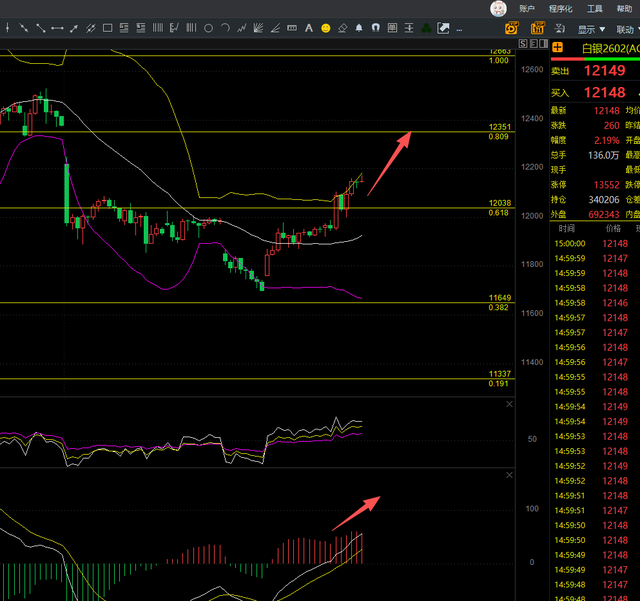Click the align center layout icon
640x601 pixels.
click(409, 28)
